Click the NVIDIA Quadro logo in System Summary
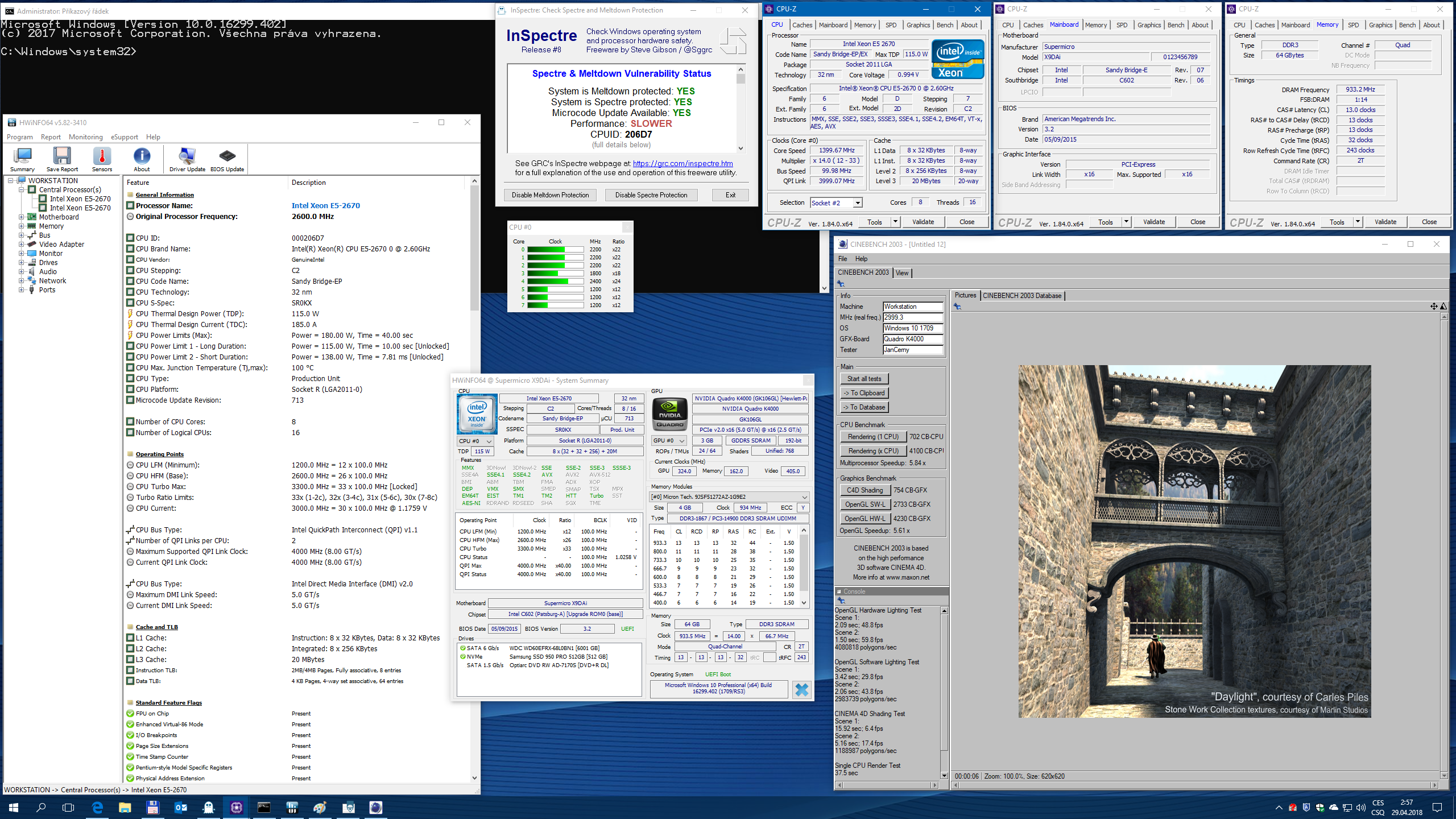1456x819 pixels. pyautogui.click(x=670, y=415)
